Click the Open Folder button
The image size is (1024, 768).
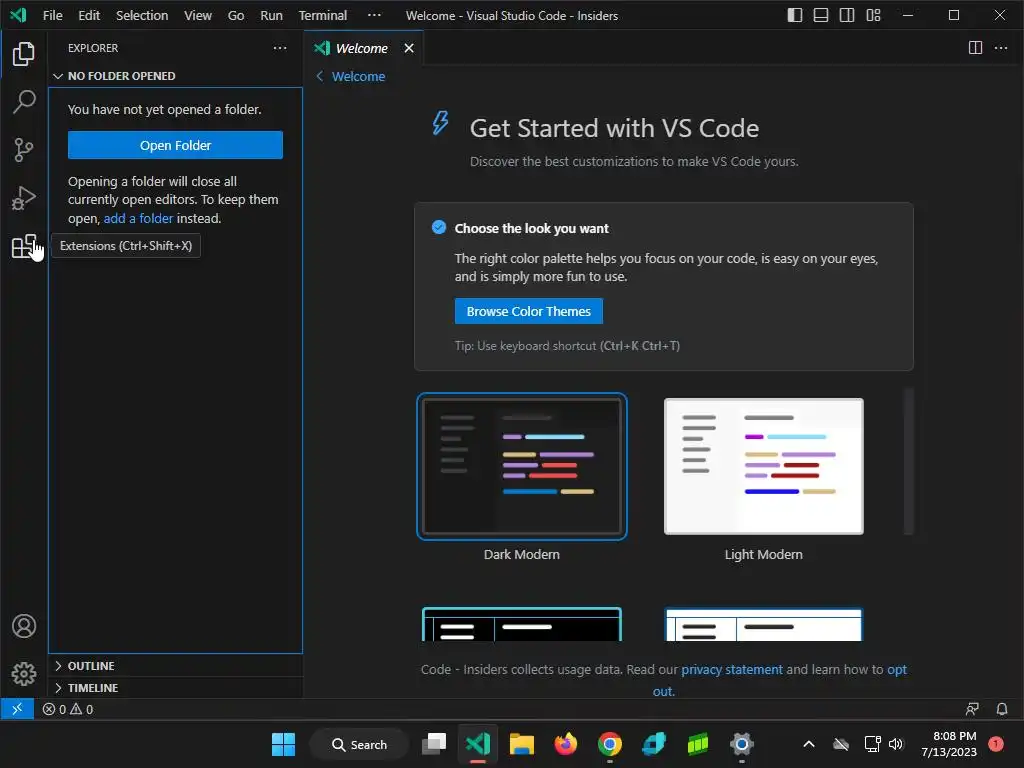coord(175,145)
